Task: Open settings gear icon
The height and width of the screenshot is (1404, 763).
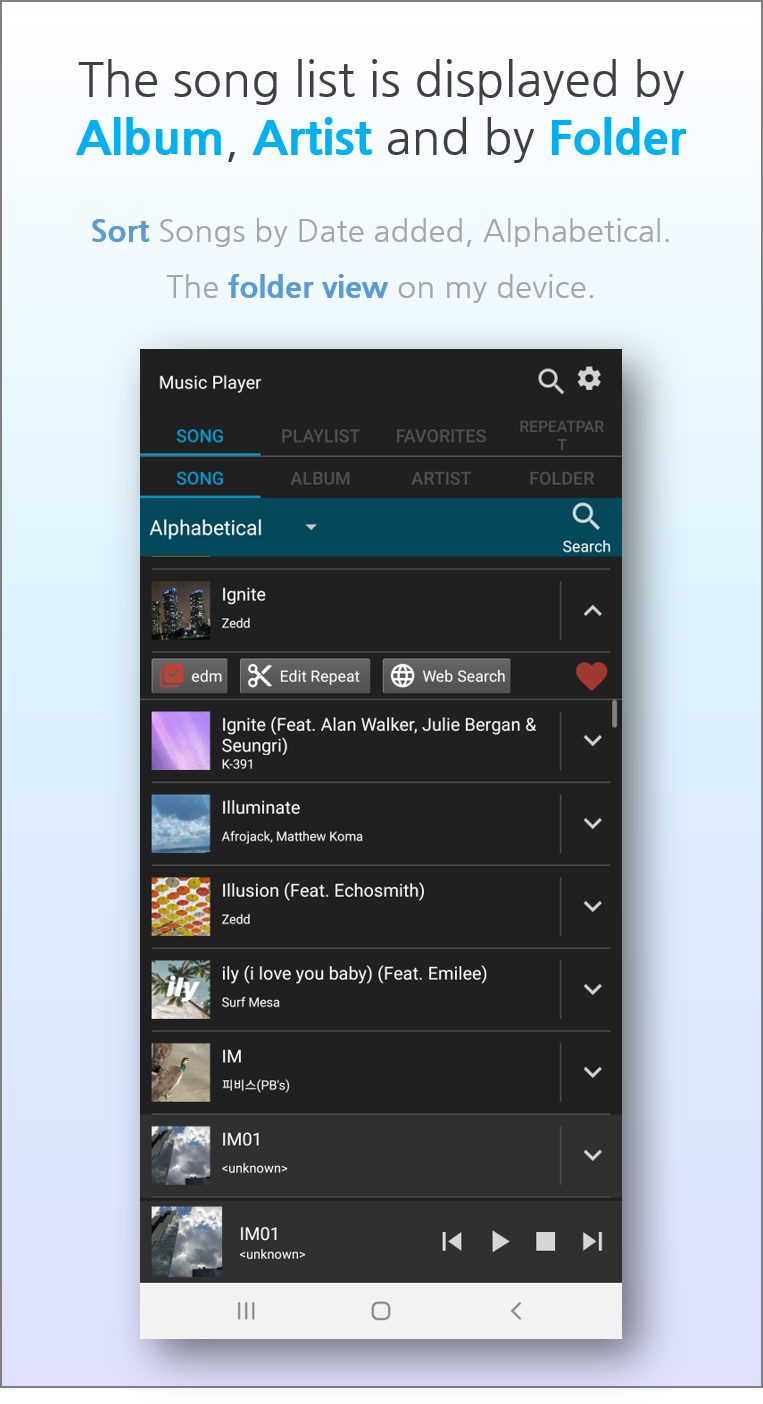Action: click(590, 379)
